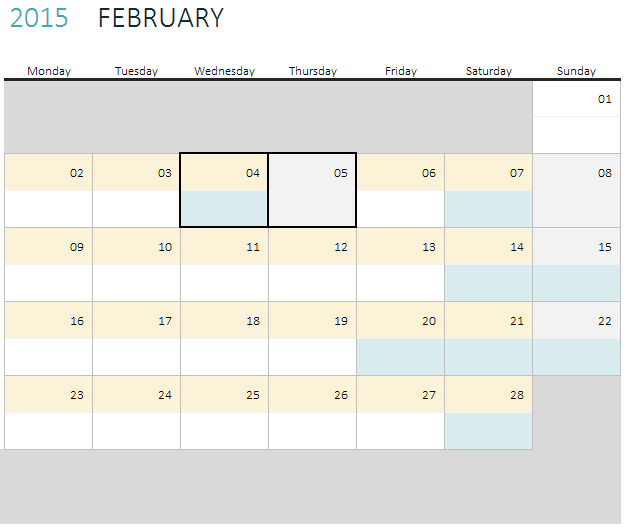Select the Sunday 22 date cell

[x=577, y=321]
